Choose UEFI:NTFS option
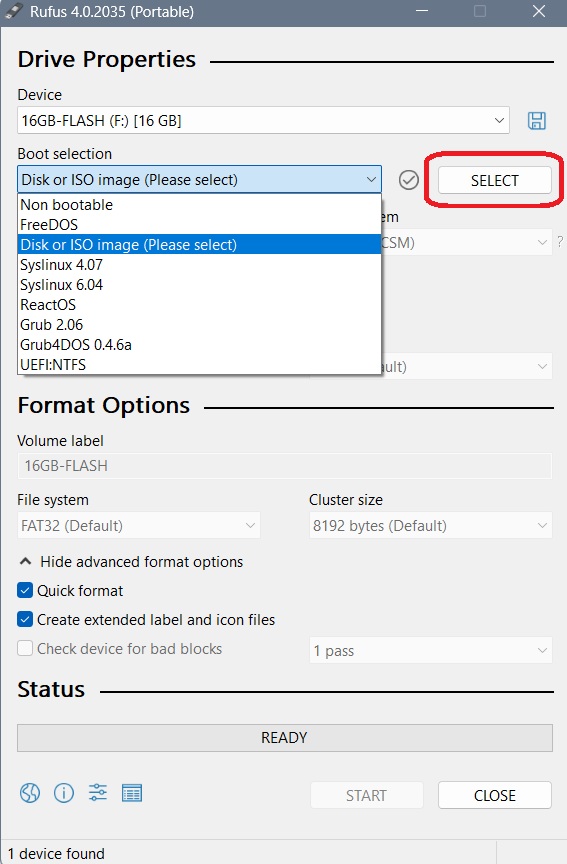The width and height of the screenshot is (567, 864). coord(199,365)
